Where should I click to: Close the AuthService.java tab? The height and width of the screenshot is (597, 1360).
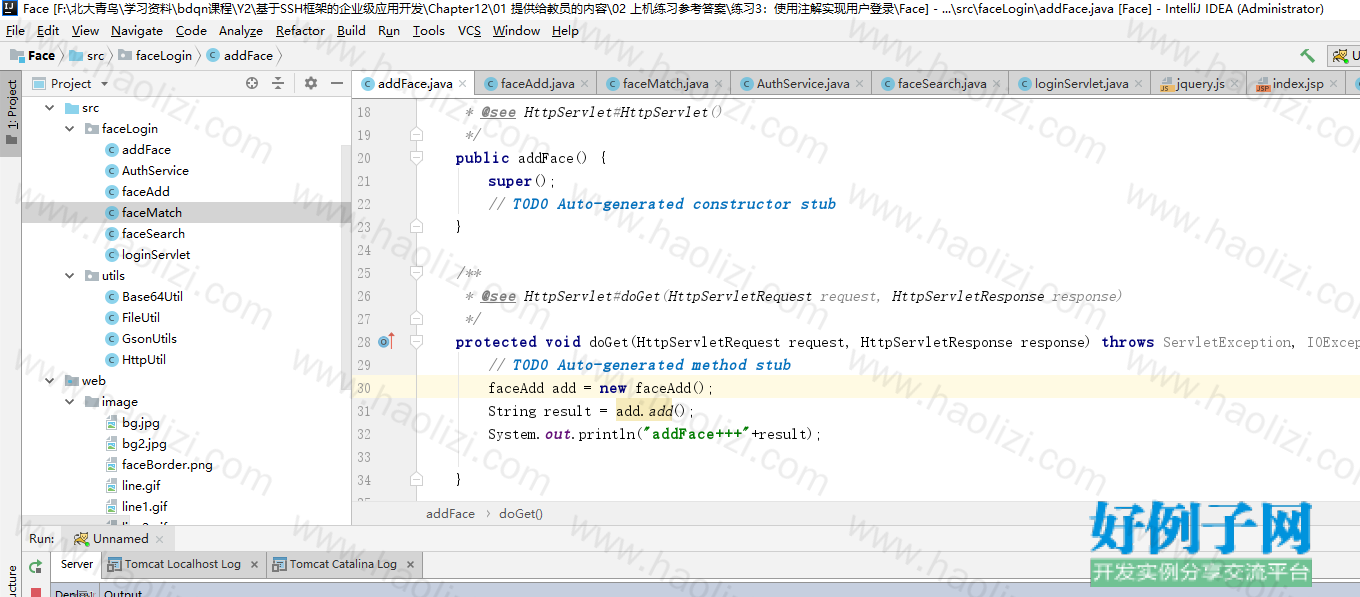pyautogui.click(x=860, y=84)
